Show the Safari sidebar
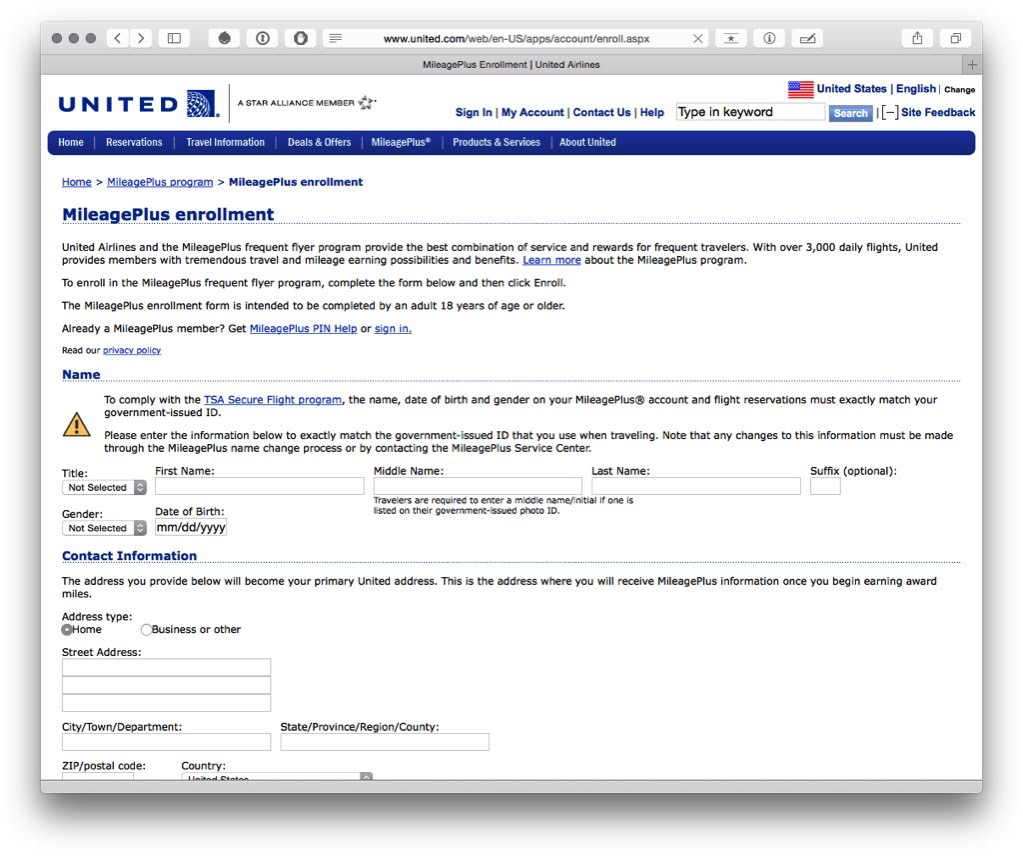Image resolution: width=1023 pixels, height=856 pixels. (174, 38)
